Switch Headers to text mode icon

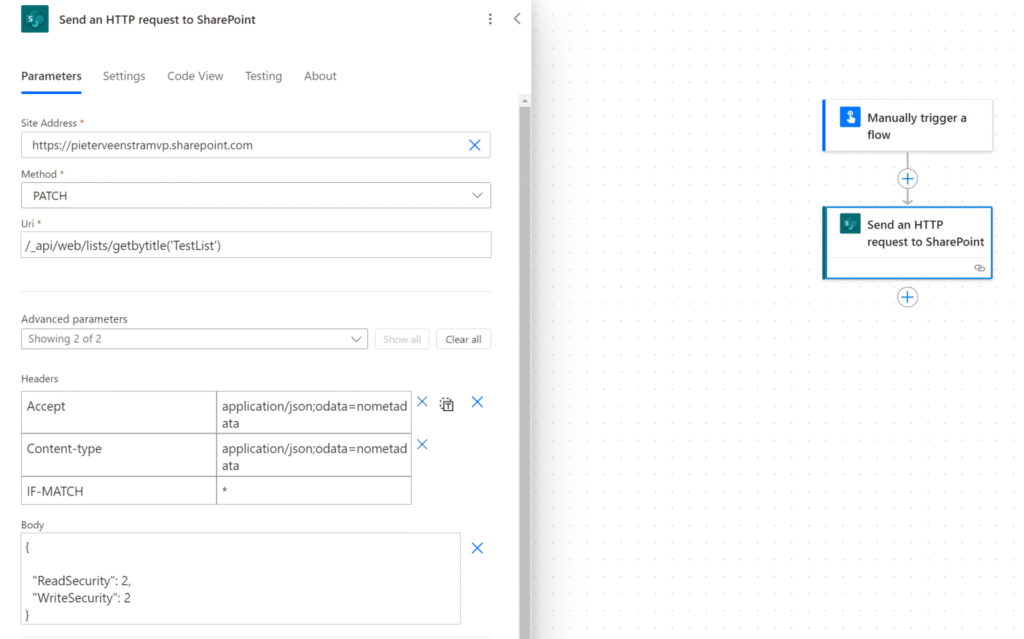pyautogui.click(x=447, y=404)
